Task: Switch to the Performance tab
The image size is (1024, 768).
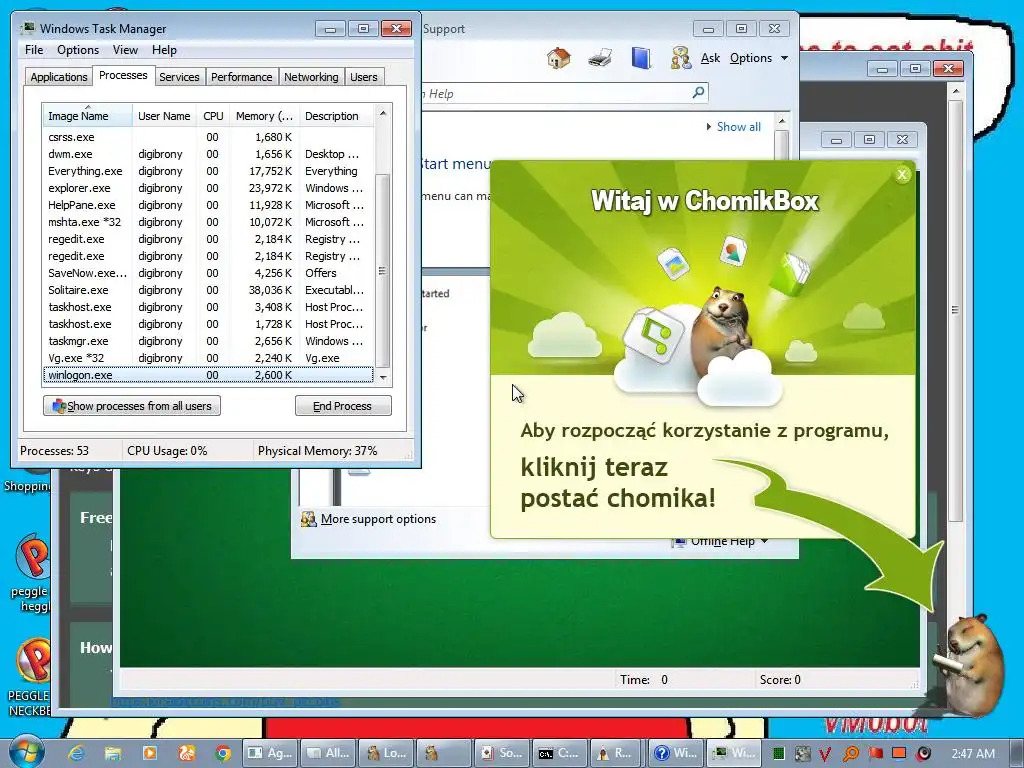Action: (241, 77)
